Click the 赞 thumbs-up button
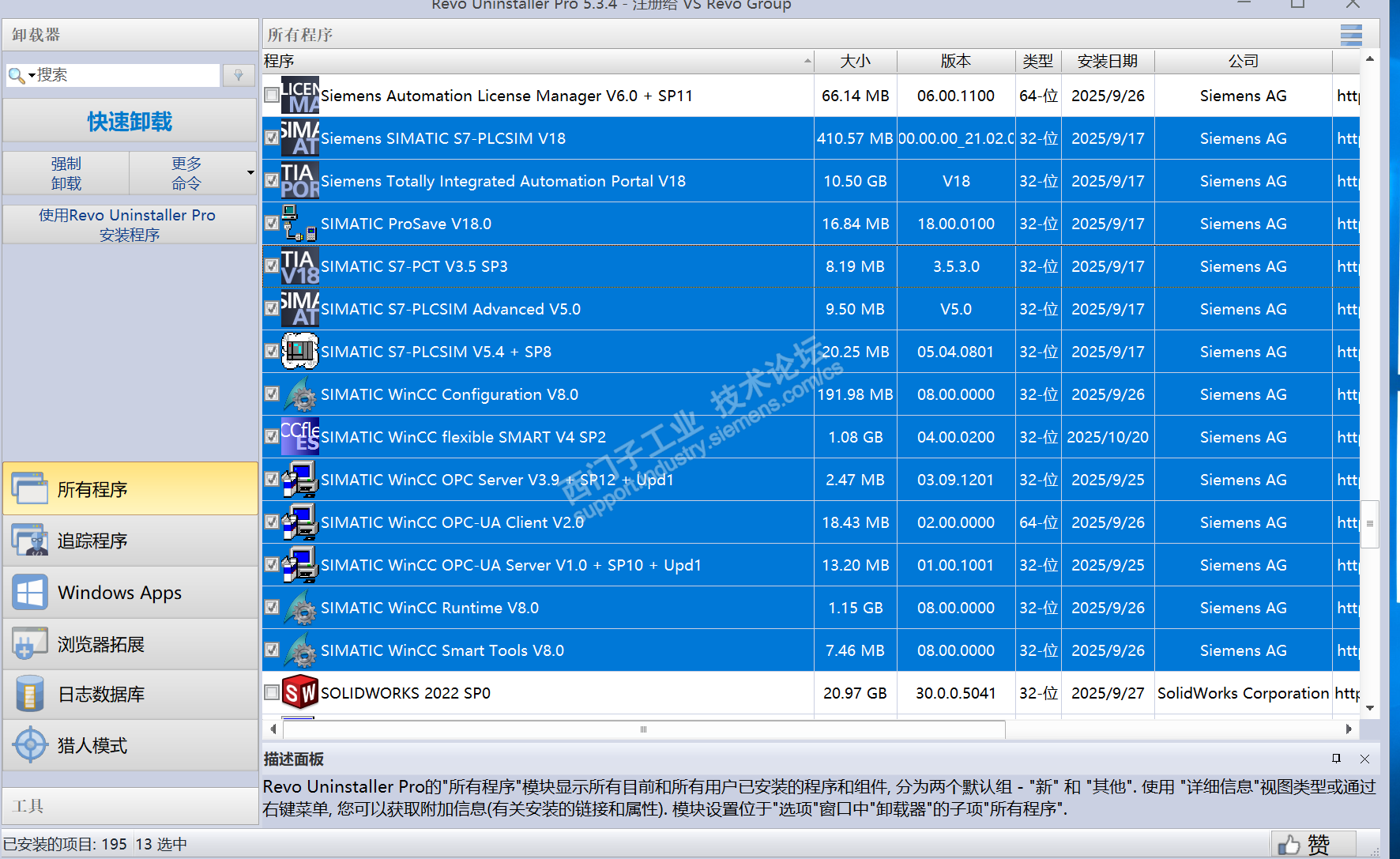The image size is (1400, 859). (x=1313, y=845)
